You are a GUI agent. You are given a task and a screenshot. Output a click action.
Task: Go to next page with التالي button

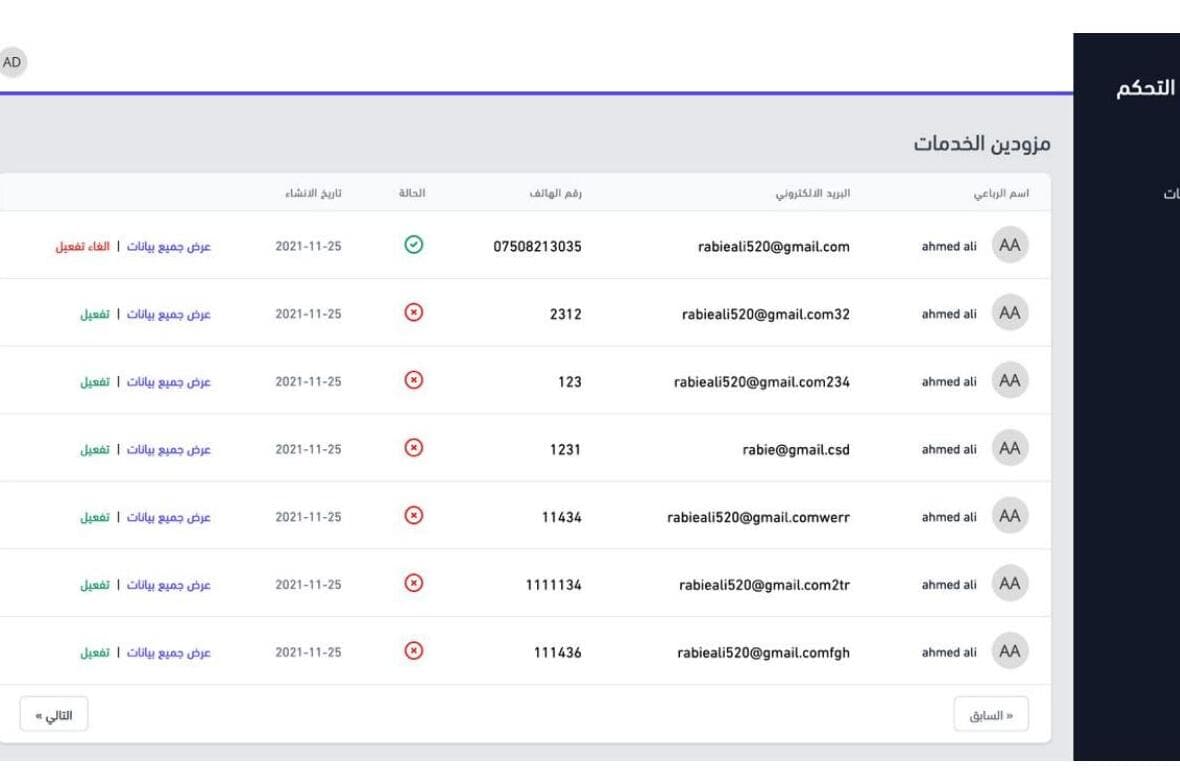[x=53, y=714]
